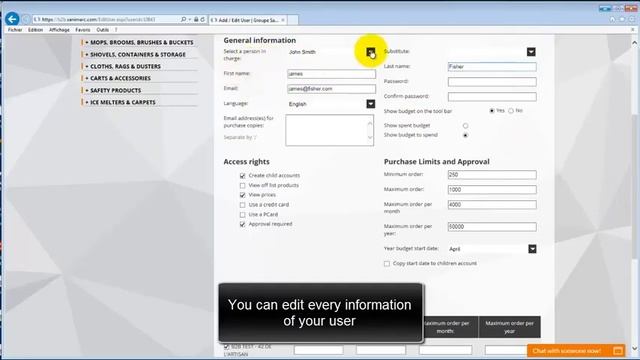Viewport: 640px width, 360px height.
Task: Open the Edition menu
Action: click(x=36, y=30)
